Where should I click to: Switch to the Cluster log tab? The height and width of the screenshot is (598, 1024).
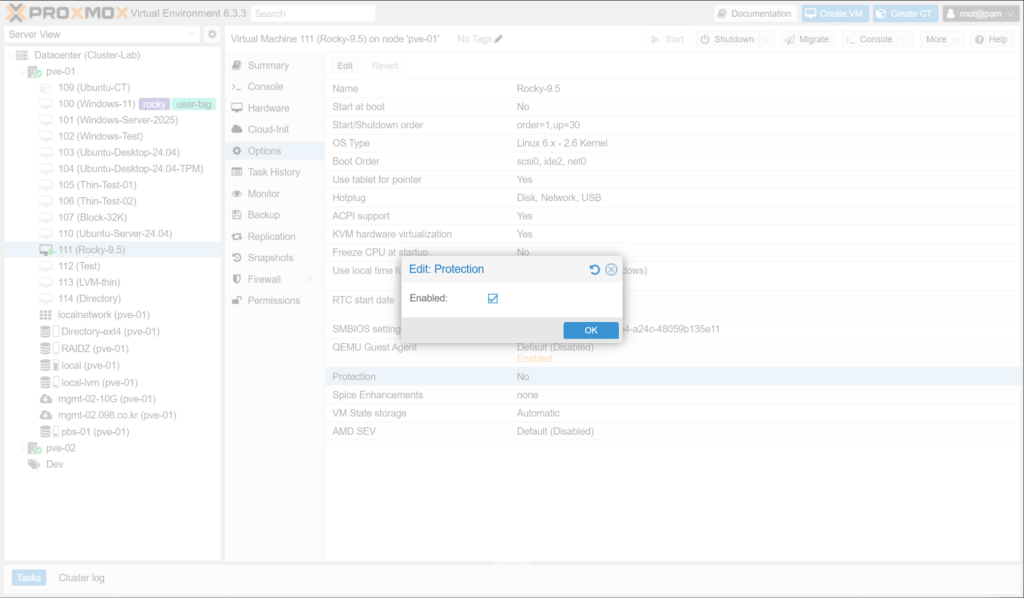pyautogui.click(x=81, y=578)
